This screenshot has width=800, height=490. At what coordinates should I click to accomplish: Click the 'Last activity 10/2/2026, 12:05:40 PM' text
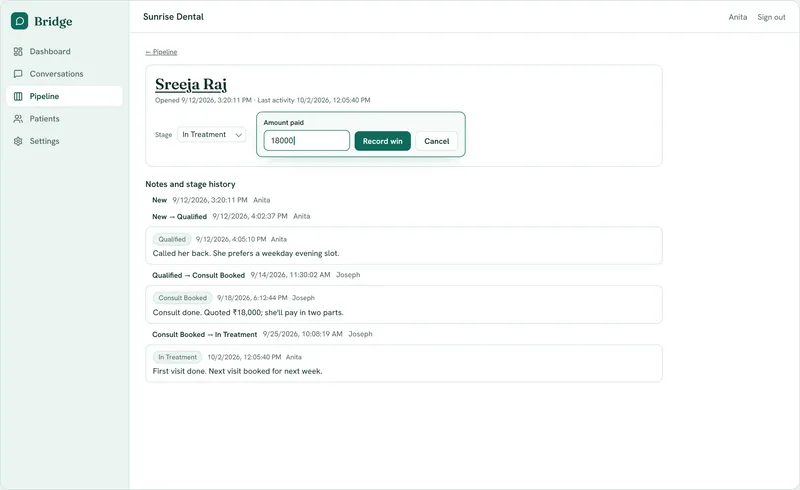tap(314, 101)
